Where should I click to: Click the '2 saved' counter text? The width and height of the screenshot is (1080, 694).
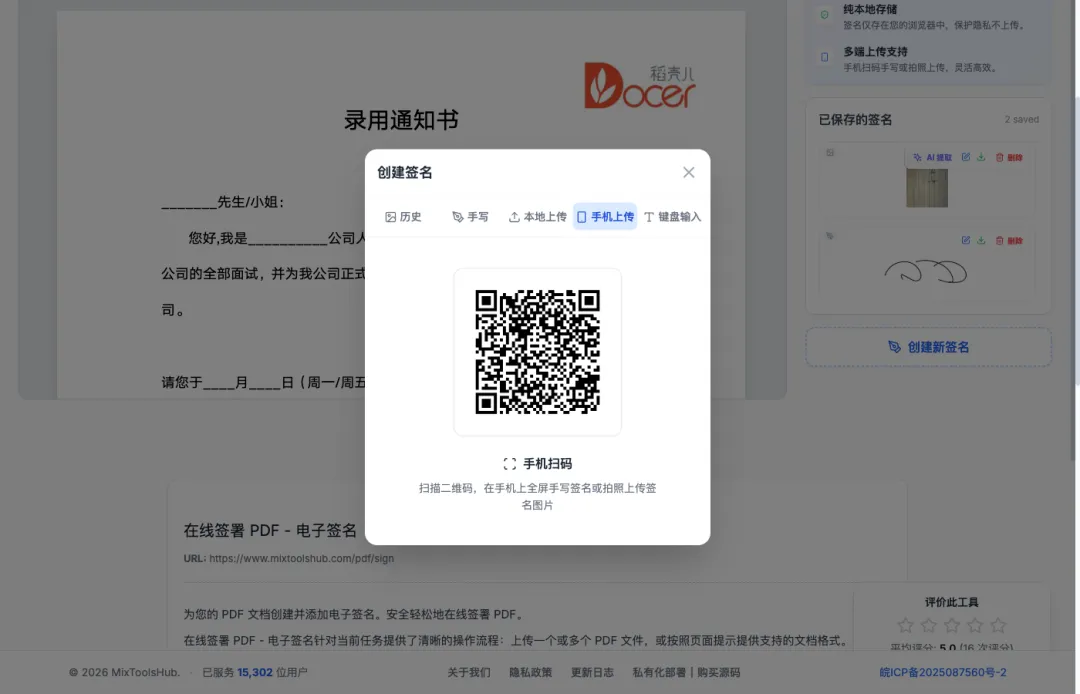1021,119
